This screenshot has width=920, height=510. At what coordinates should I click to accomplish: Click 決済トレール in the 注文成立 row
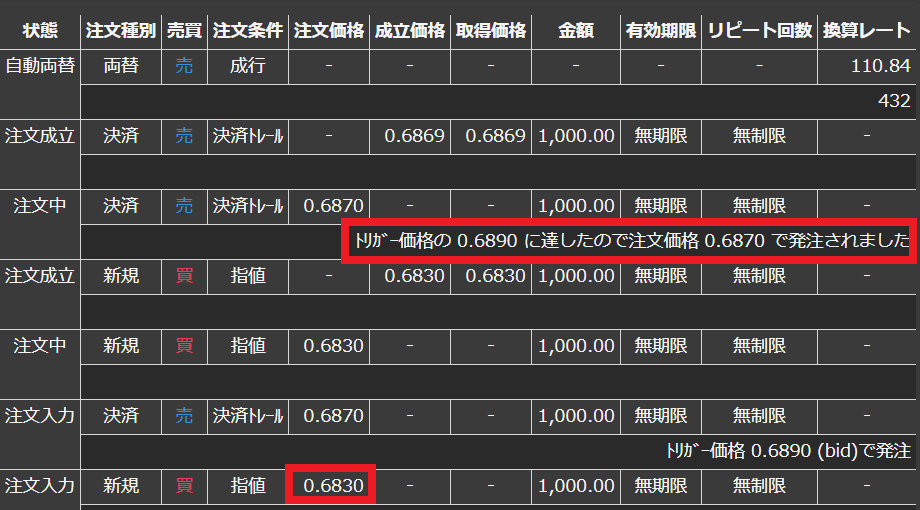click(x=248, y=136)
